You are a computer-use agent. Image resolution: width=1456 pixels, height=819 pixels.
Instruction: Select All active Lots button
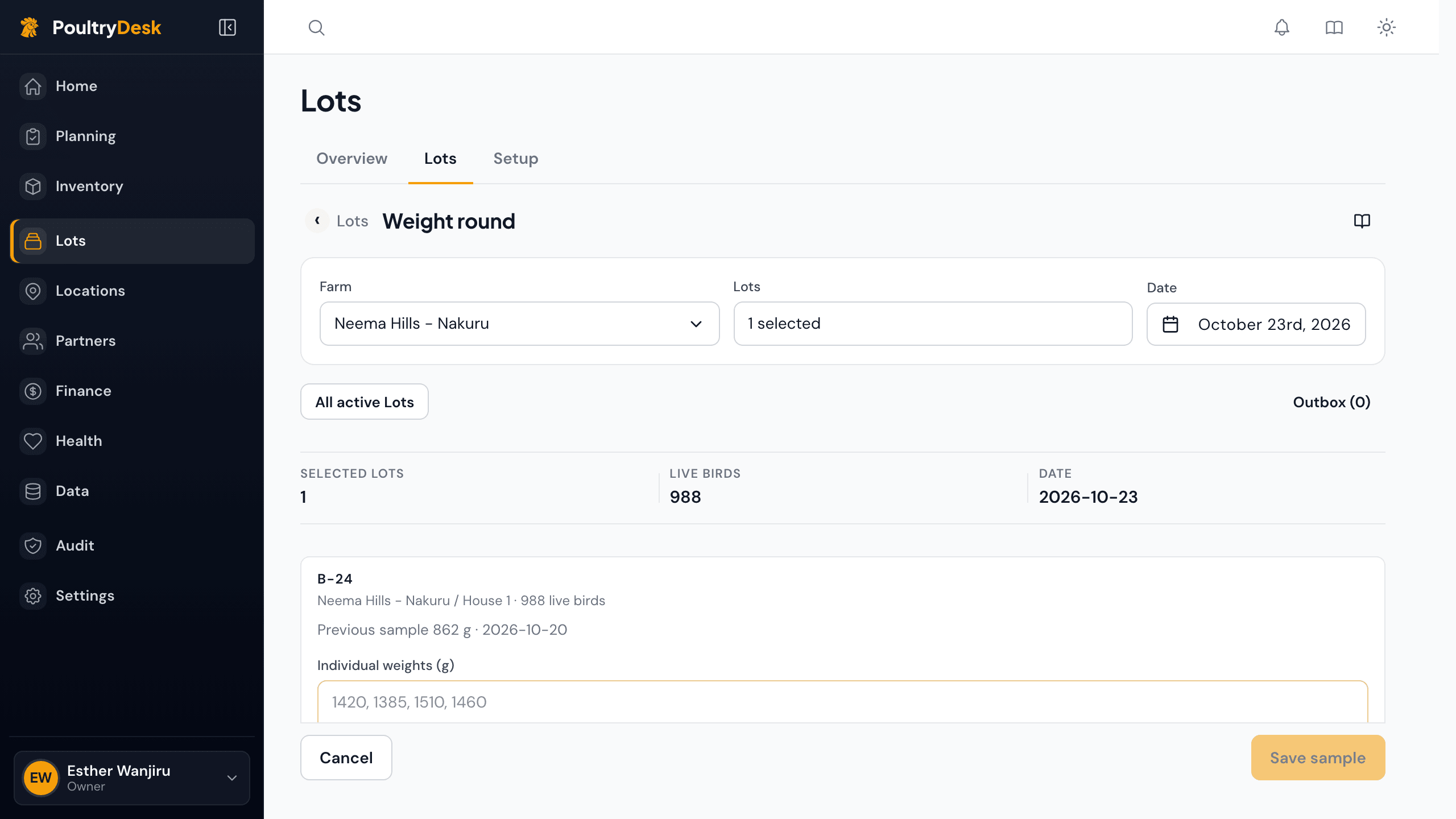[x=365, y=402]
